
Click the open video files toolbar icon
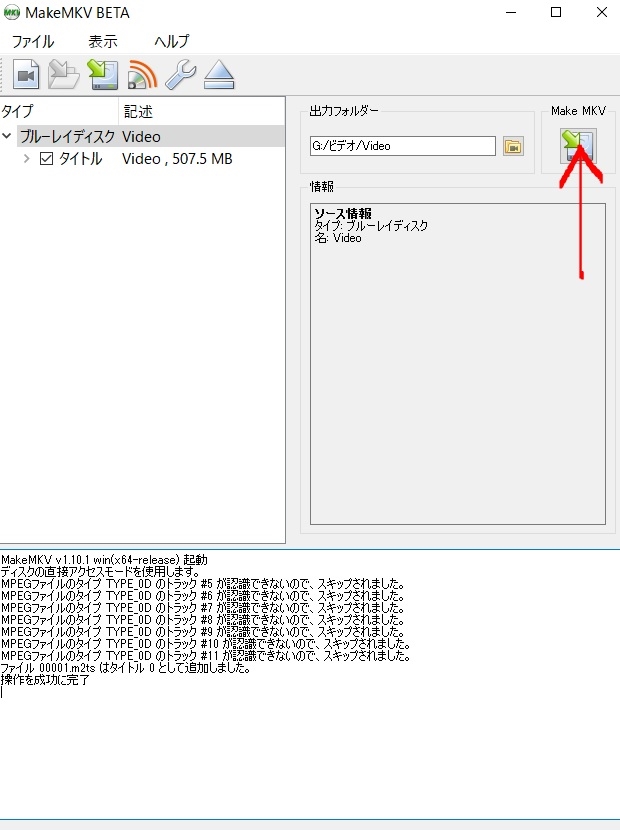(26, 75)
